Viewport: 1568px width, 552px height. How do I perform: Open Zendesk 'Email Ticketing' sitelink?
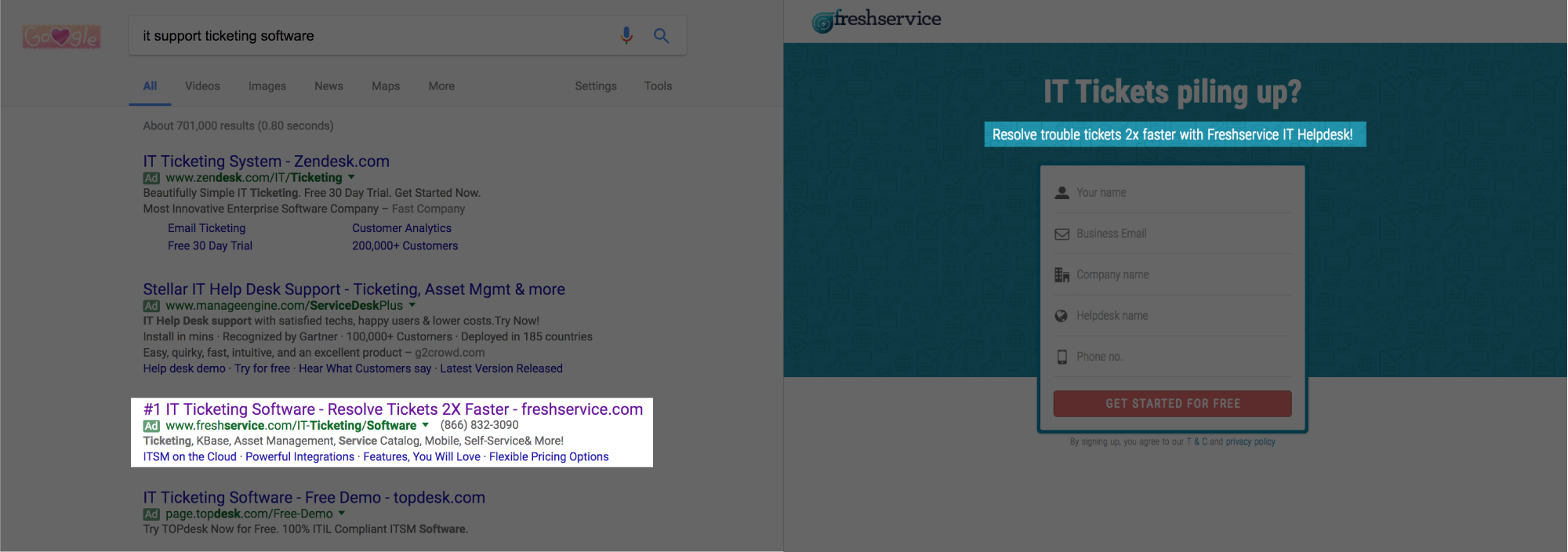pos(206,228)
